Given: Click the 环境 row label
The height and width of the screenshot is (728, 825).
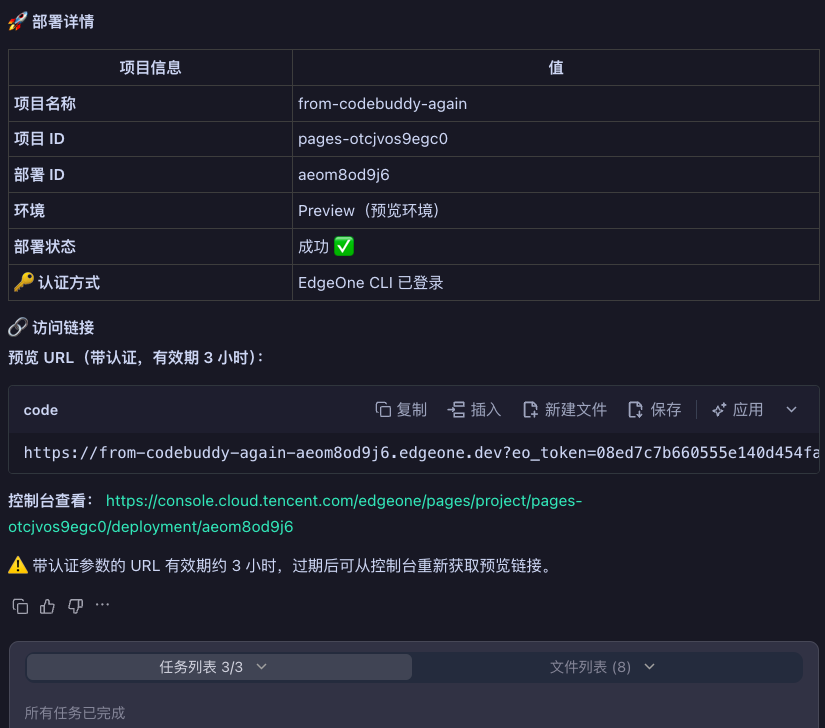Looking at the screenshot, I should 29,210.
